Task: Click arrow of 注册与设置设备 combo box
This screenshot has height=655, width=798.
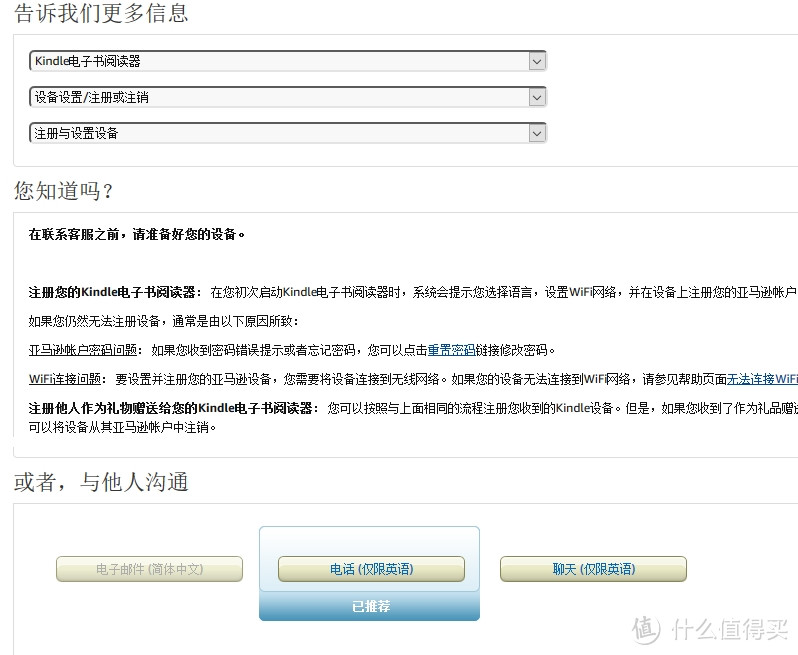Action: point(536,133)
